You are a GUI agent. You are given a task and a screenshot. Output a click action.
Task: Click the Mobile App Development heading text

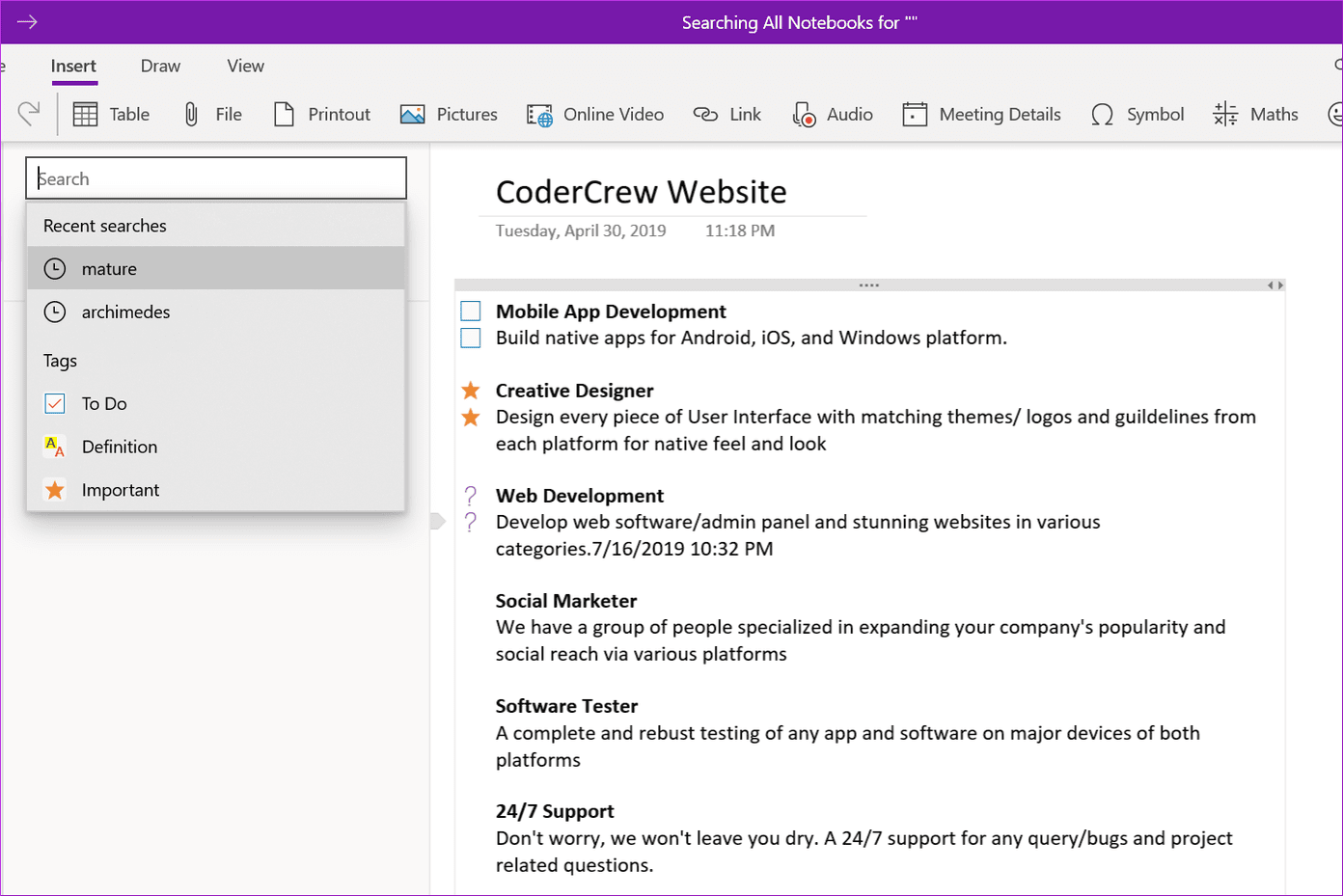tap(611, 312)
